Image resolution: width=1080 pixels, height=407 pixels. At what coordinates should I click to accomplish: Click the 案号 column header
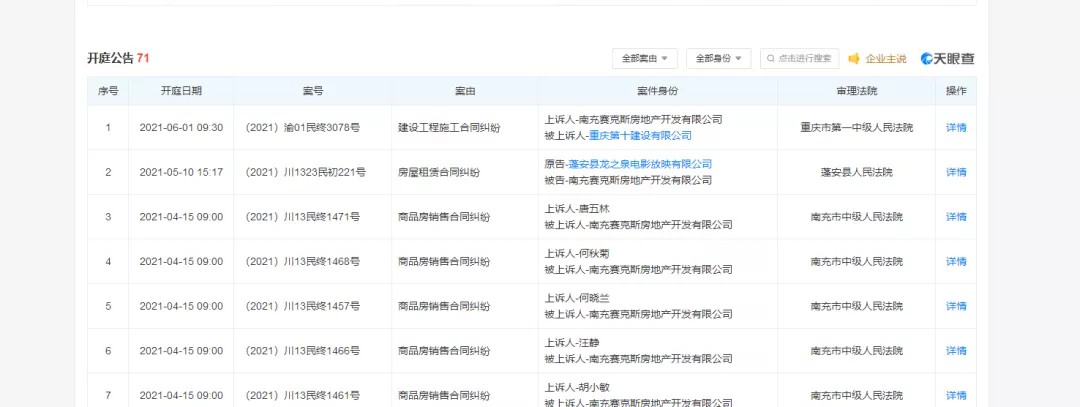[x=312, y=91]
